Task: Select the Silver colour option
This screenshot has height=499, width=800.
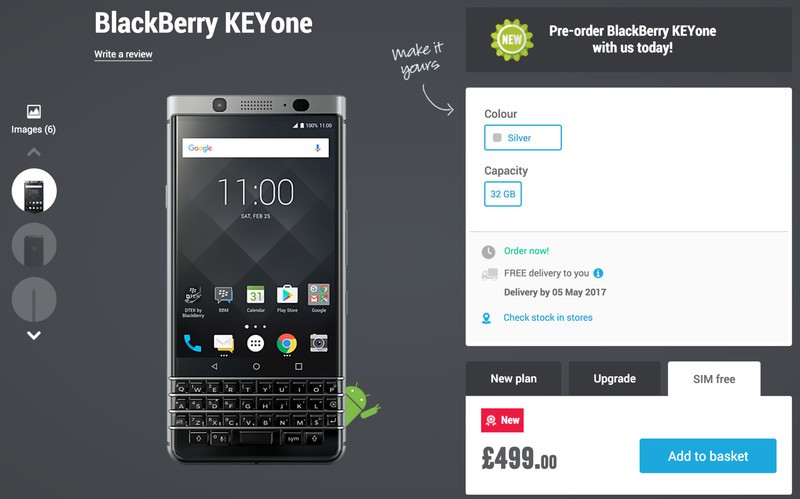Action: click(523, 138)
